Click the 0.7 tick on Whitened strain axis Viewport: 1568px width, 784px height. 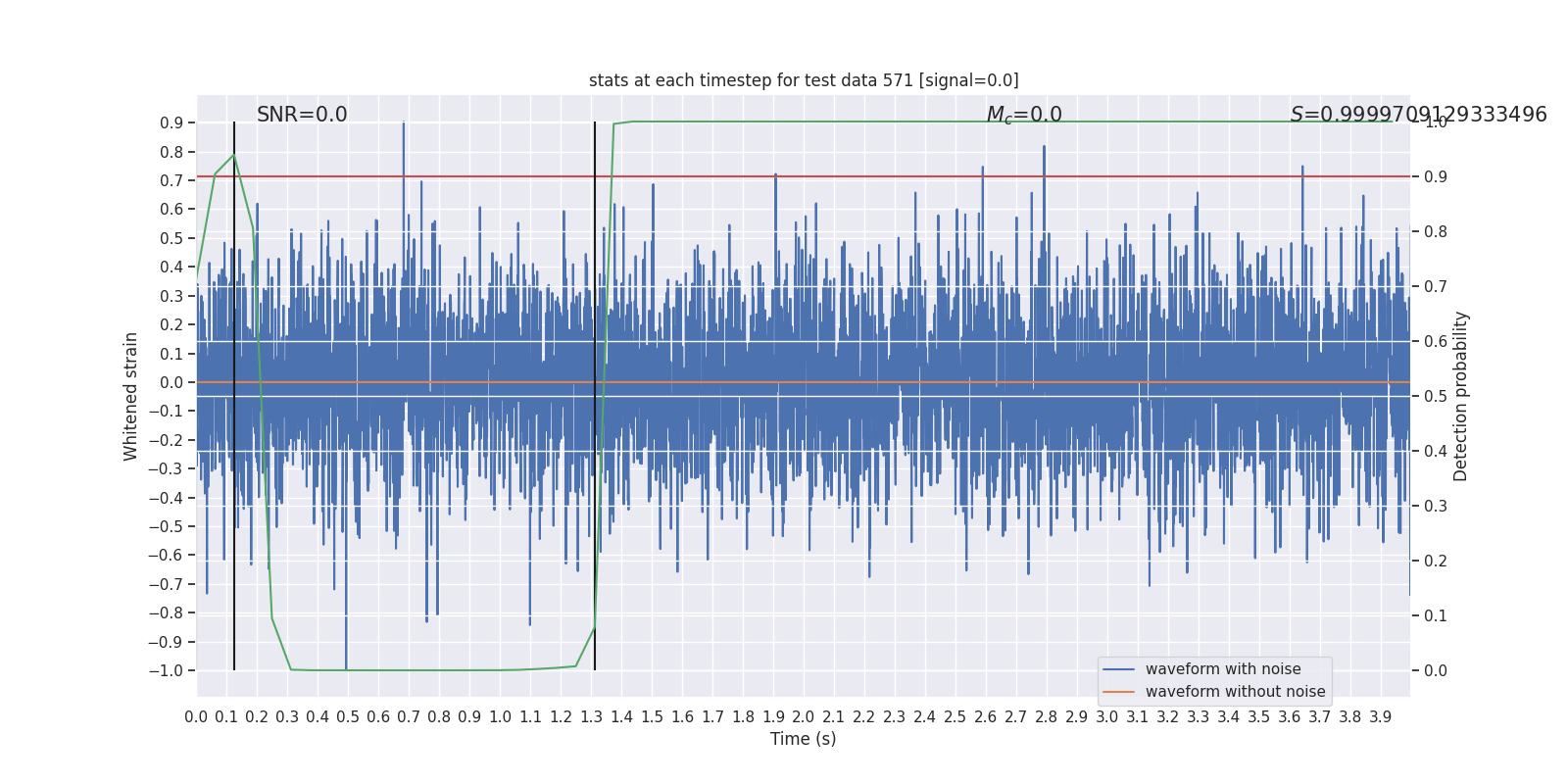coord(171,181)
